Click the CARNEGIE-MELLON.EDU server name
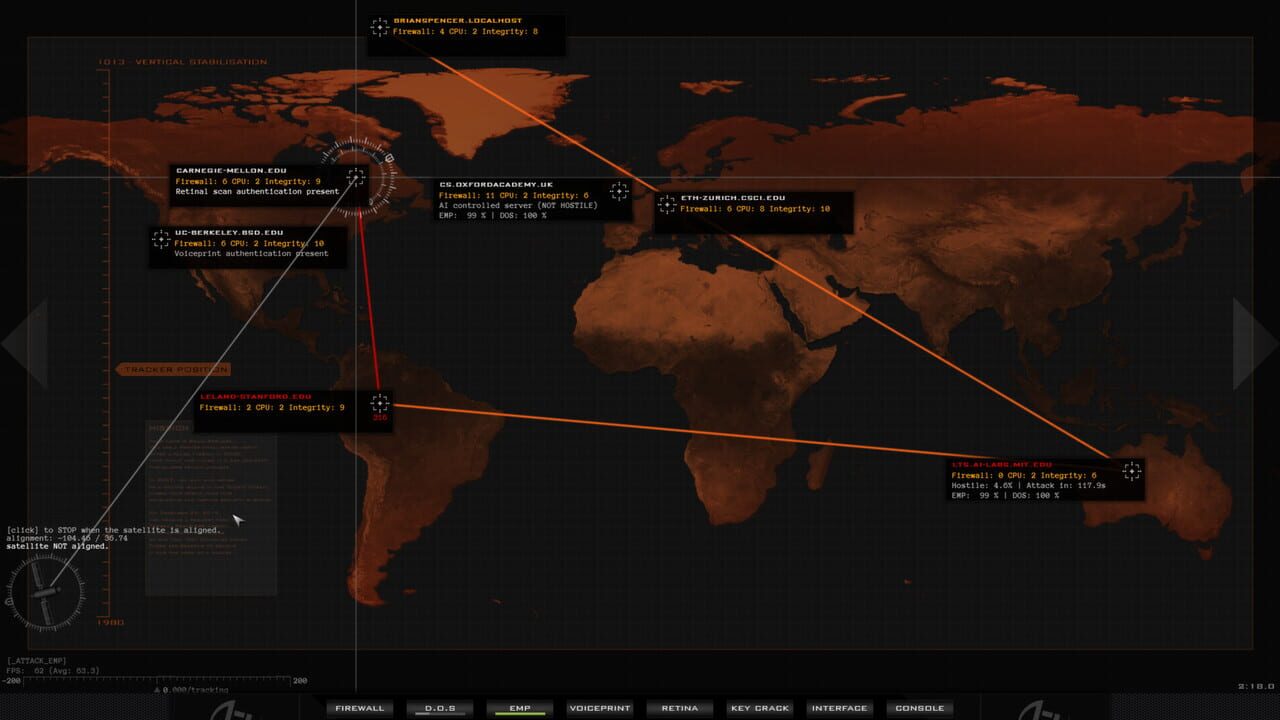This screenshot has height=720, width=1280. point(231,170)
